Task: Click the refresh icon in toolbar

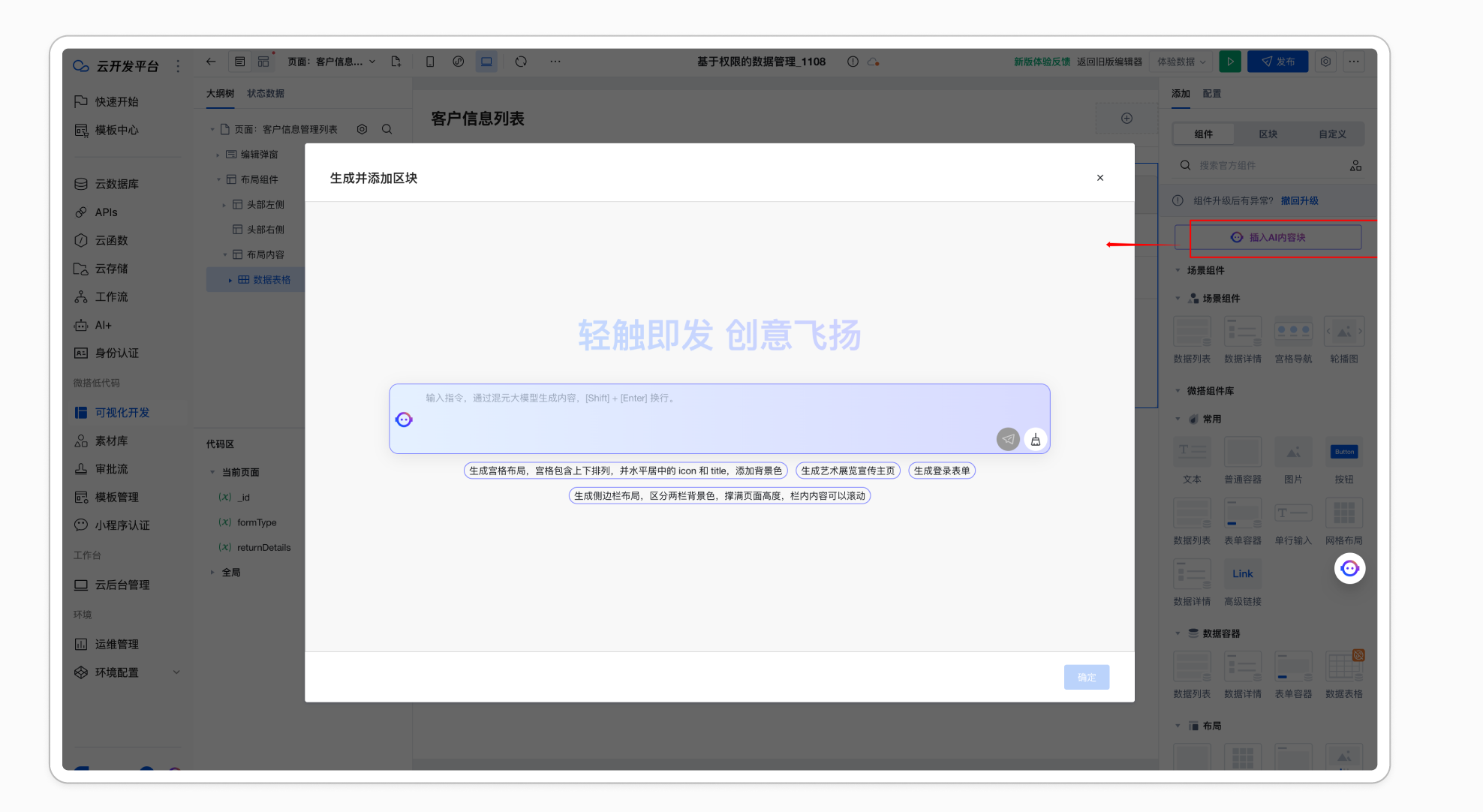Action: tap(521, 62)
